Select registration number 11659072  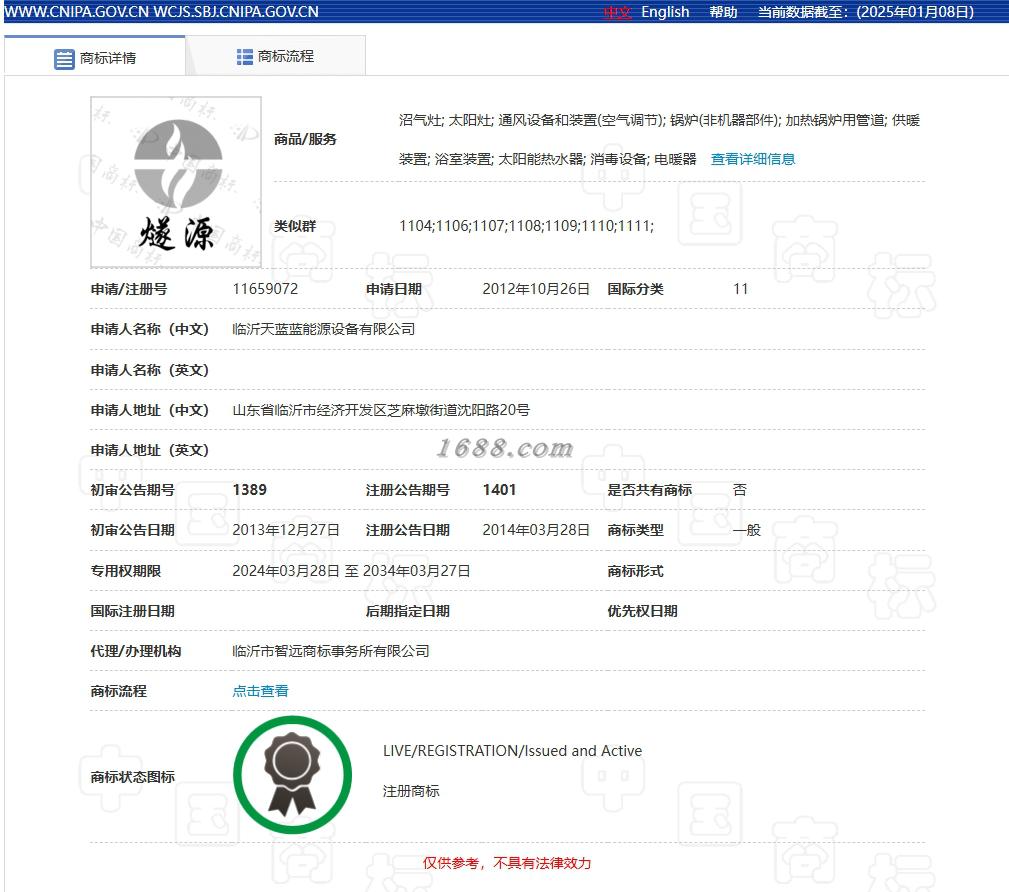click(265, 289)
